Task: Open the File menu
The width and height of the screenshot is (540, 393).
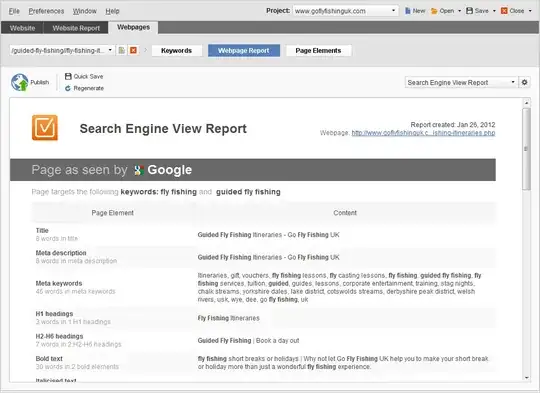Action: tap(14, 11)
